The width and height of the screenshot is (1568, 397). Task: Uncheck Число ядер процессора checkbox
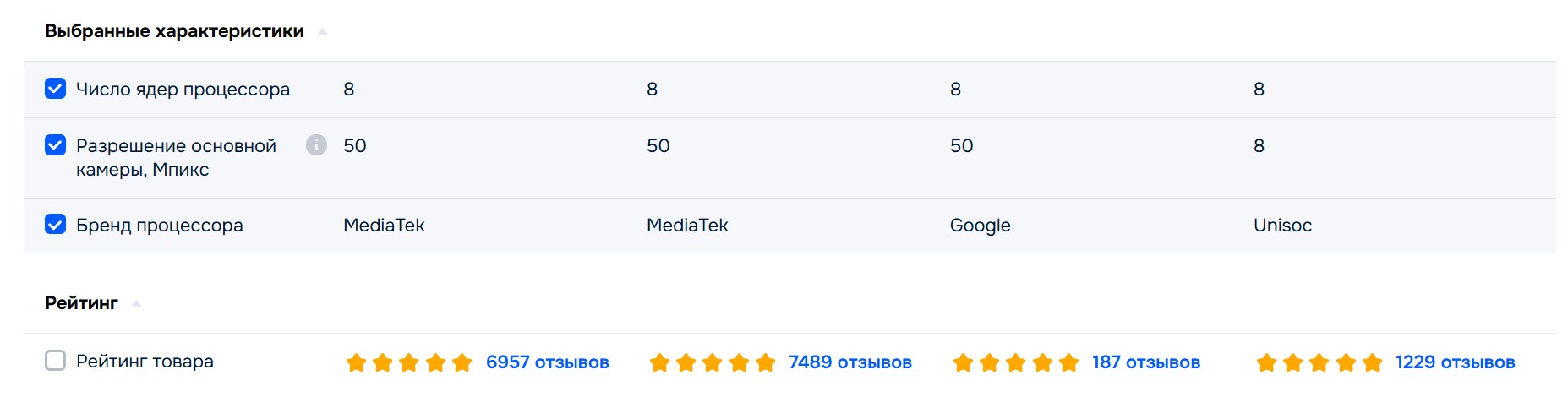tap(55, 89)
